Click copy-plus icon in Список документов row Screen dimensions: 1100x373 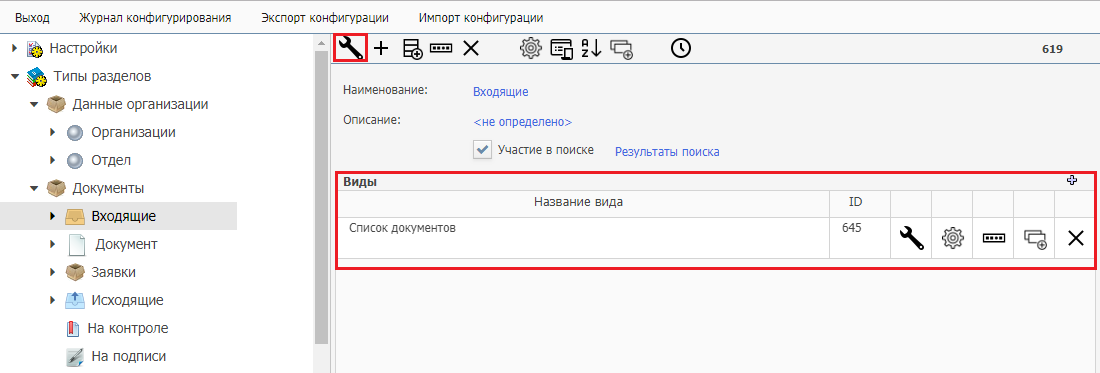pyautogui.click(x=1035, y=238)
